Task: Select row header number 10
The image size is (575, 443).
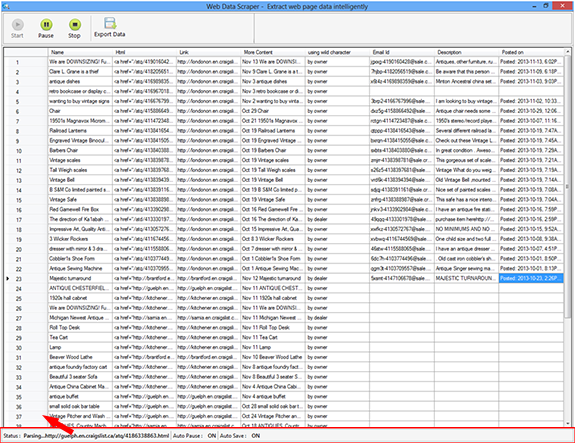Action: (x=26, y=151)
